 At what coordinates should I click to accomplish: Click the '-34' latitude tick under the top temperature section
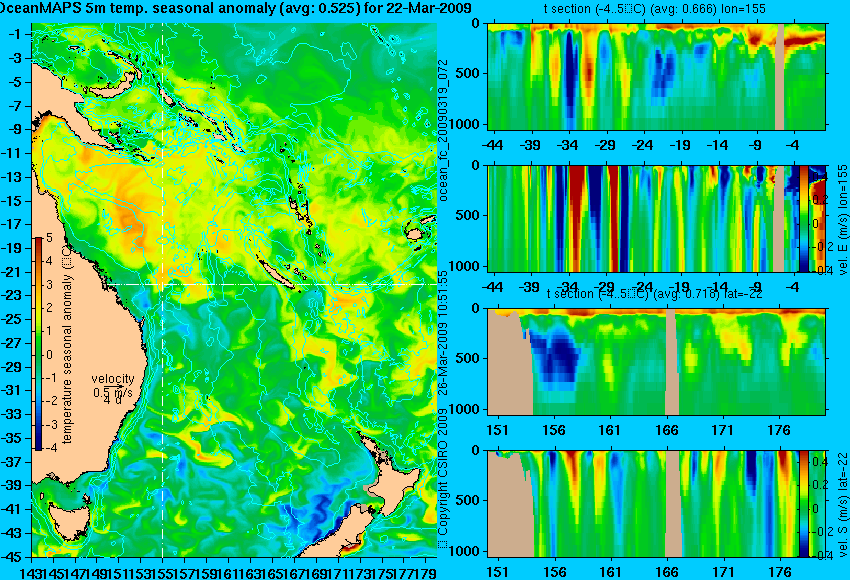(x=568, y=145)
